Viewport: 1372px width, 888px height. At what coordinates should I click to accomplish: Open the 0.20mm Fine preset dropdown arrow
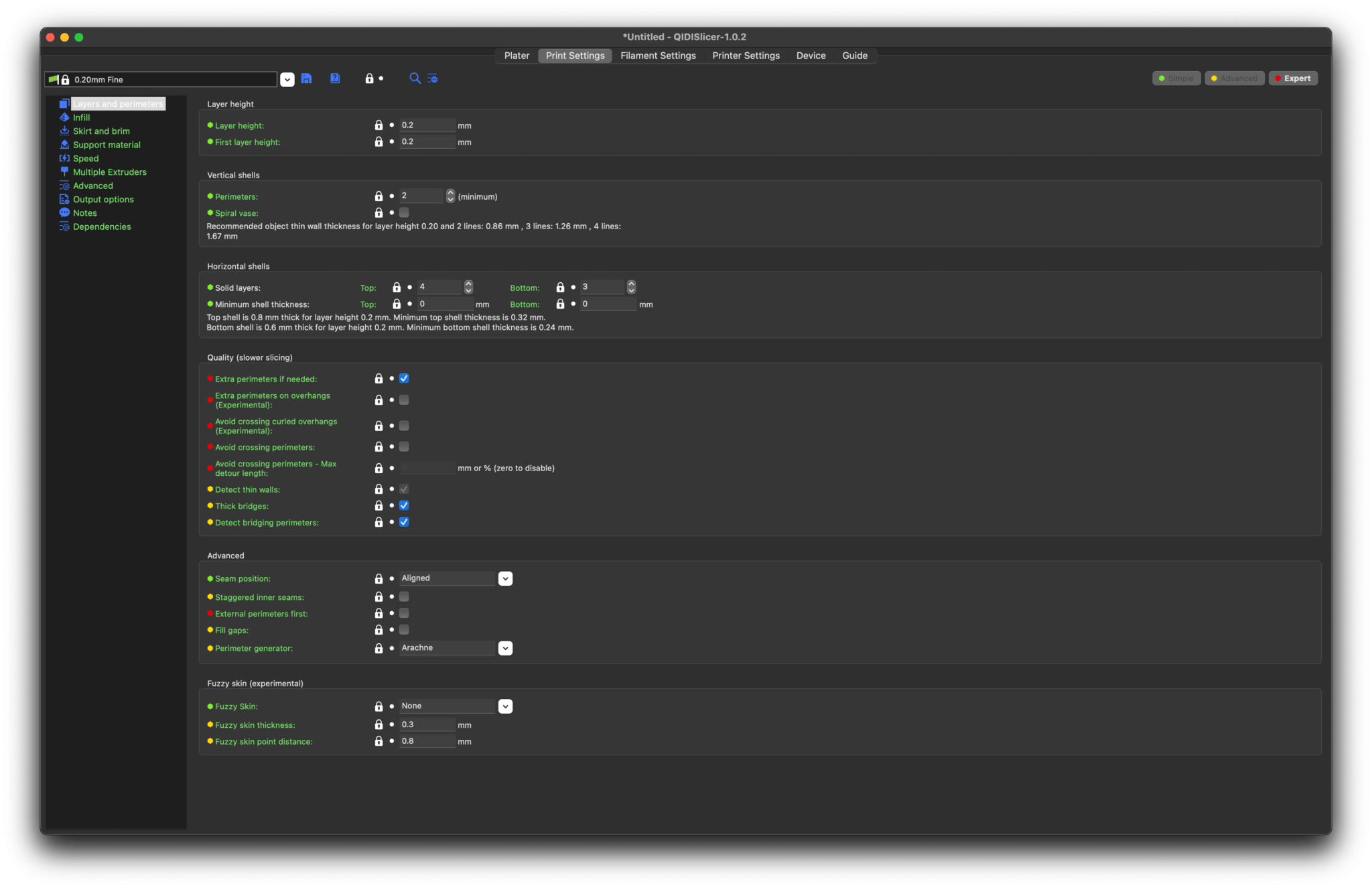pyautogui.click(x=287, y=79)
